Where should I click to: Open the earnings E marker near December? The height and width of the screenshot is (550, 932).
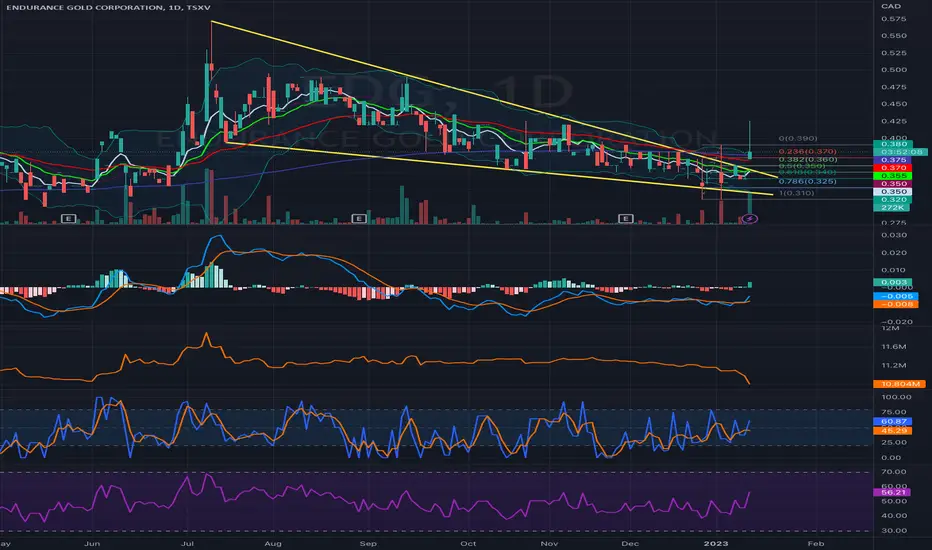(x=625, y=219)
